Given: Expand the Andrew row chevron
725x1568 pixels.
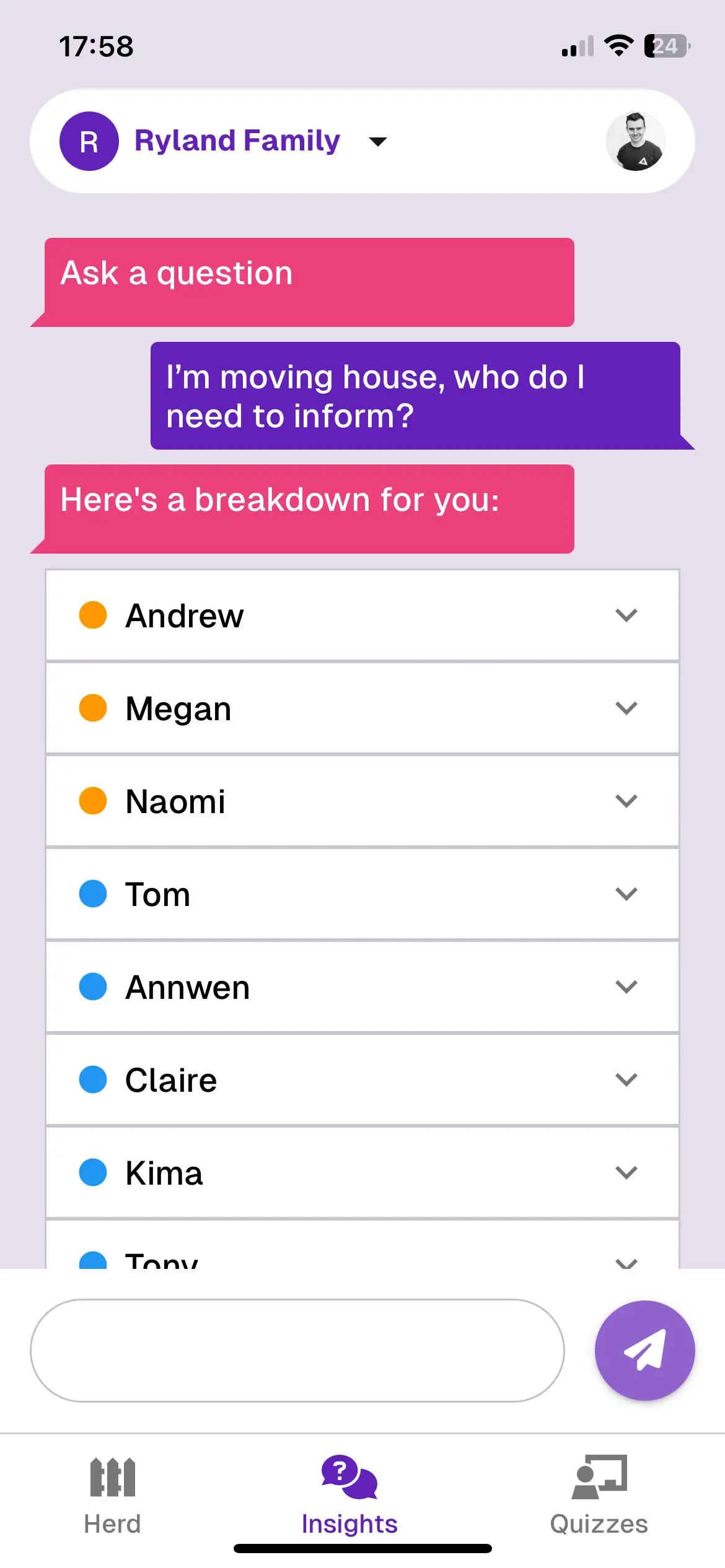Looking at the screenshot, I should 626,615.
